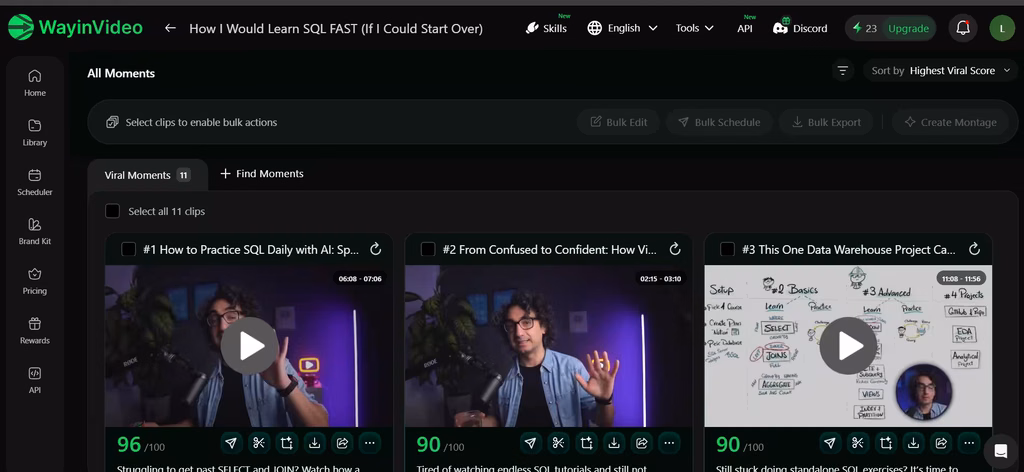Play clip #3 whiteboard video

848,346
